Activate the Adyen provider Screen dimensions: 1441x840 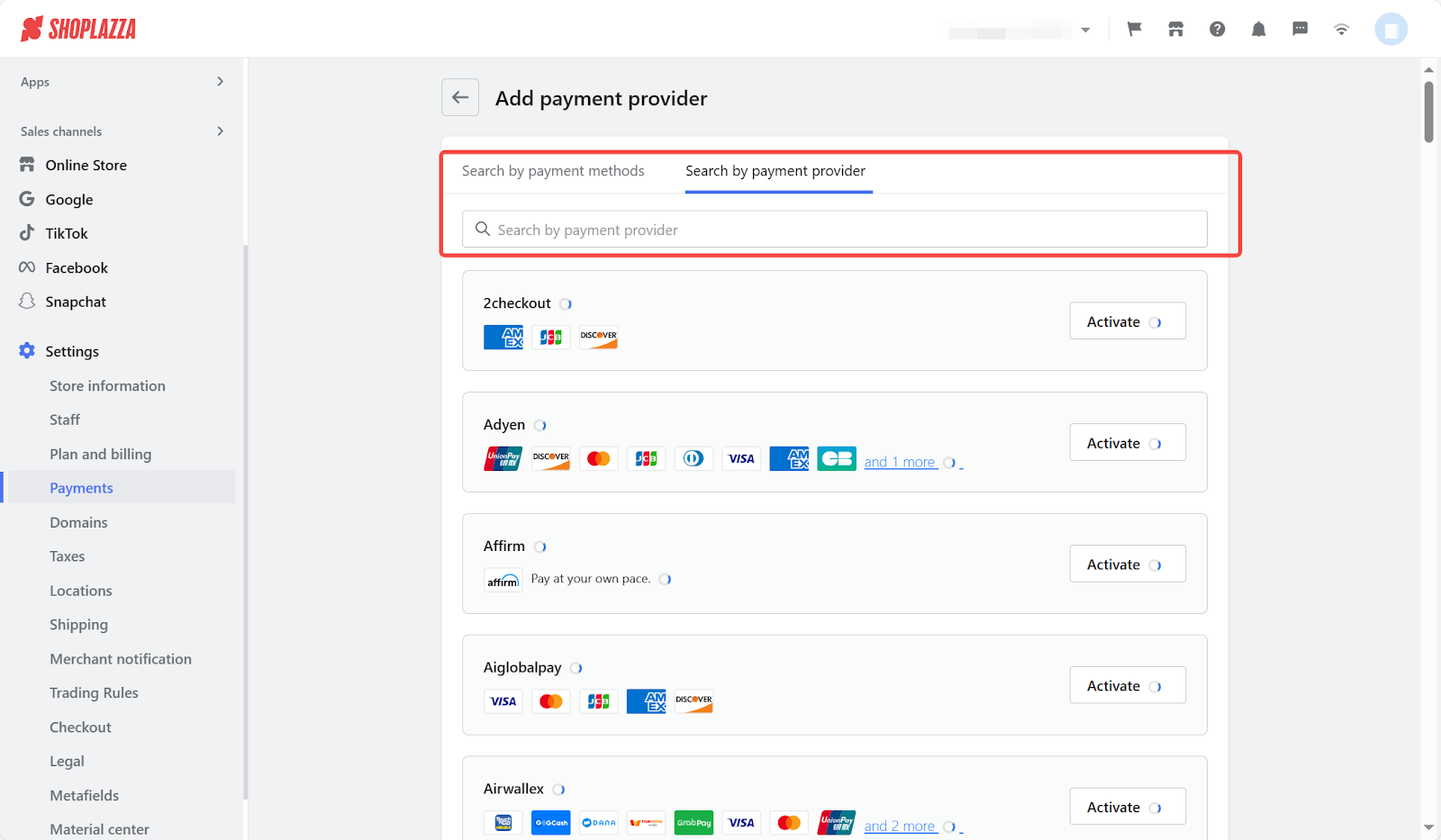pos(1128,443)
